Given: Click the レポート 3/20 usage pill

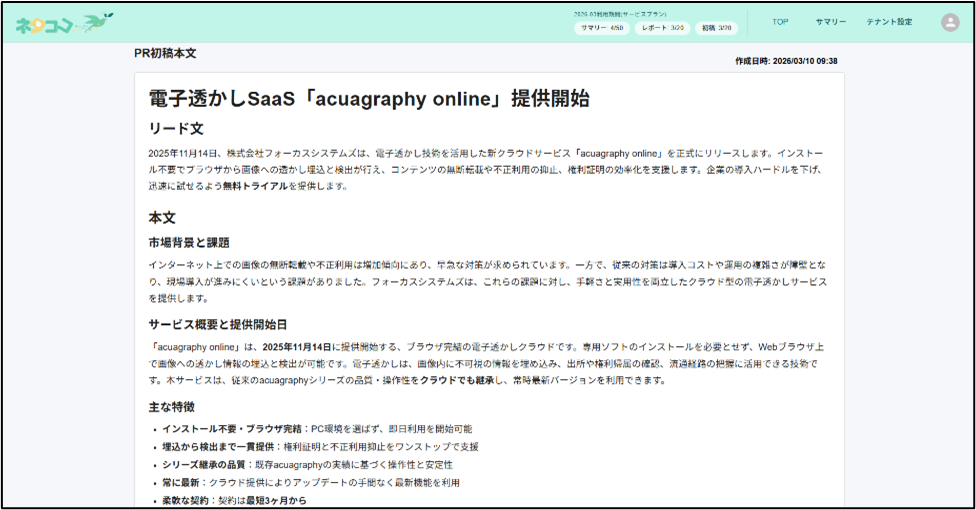Looking at the screenshot, I should click(x=662, y=28).
